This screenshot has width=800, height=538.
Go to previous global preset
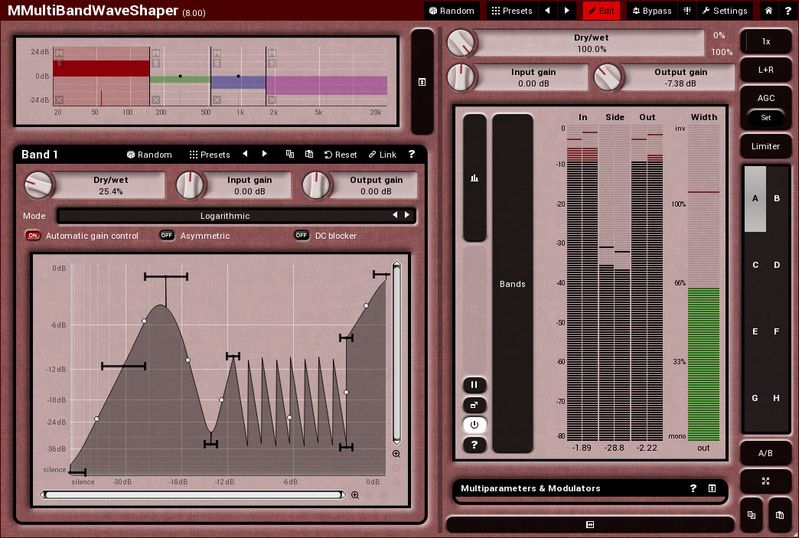click(x=547, y=11)
